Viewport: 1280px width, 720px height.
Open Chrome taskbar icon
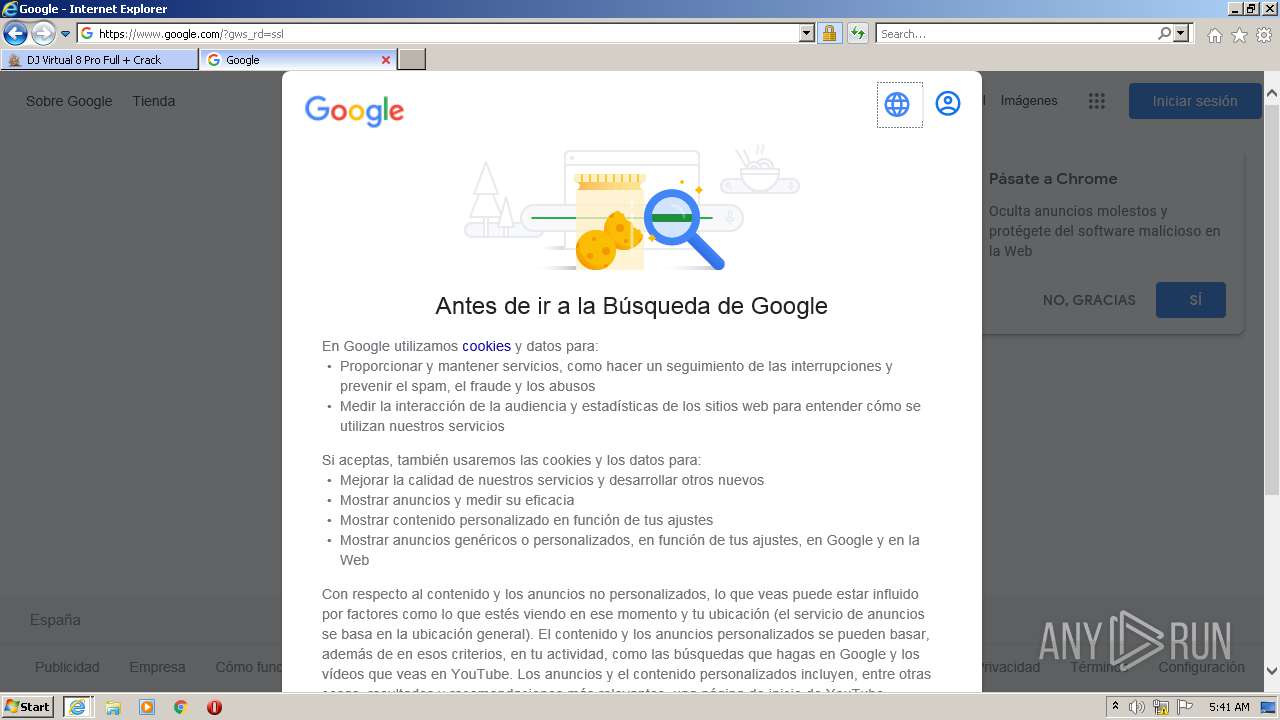coord(180,707)
